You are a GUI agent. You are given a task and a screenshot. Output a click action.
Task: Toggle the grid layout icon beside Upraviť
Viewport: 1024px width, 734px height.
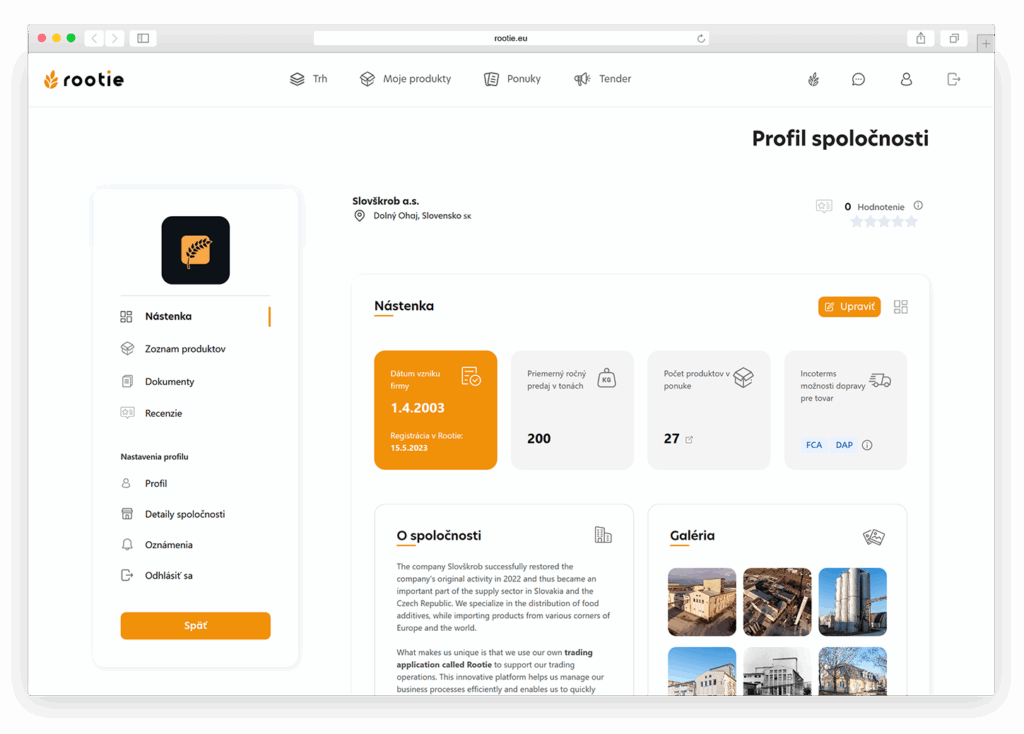click(x=901, y=307)
